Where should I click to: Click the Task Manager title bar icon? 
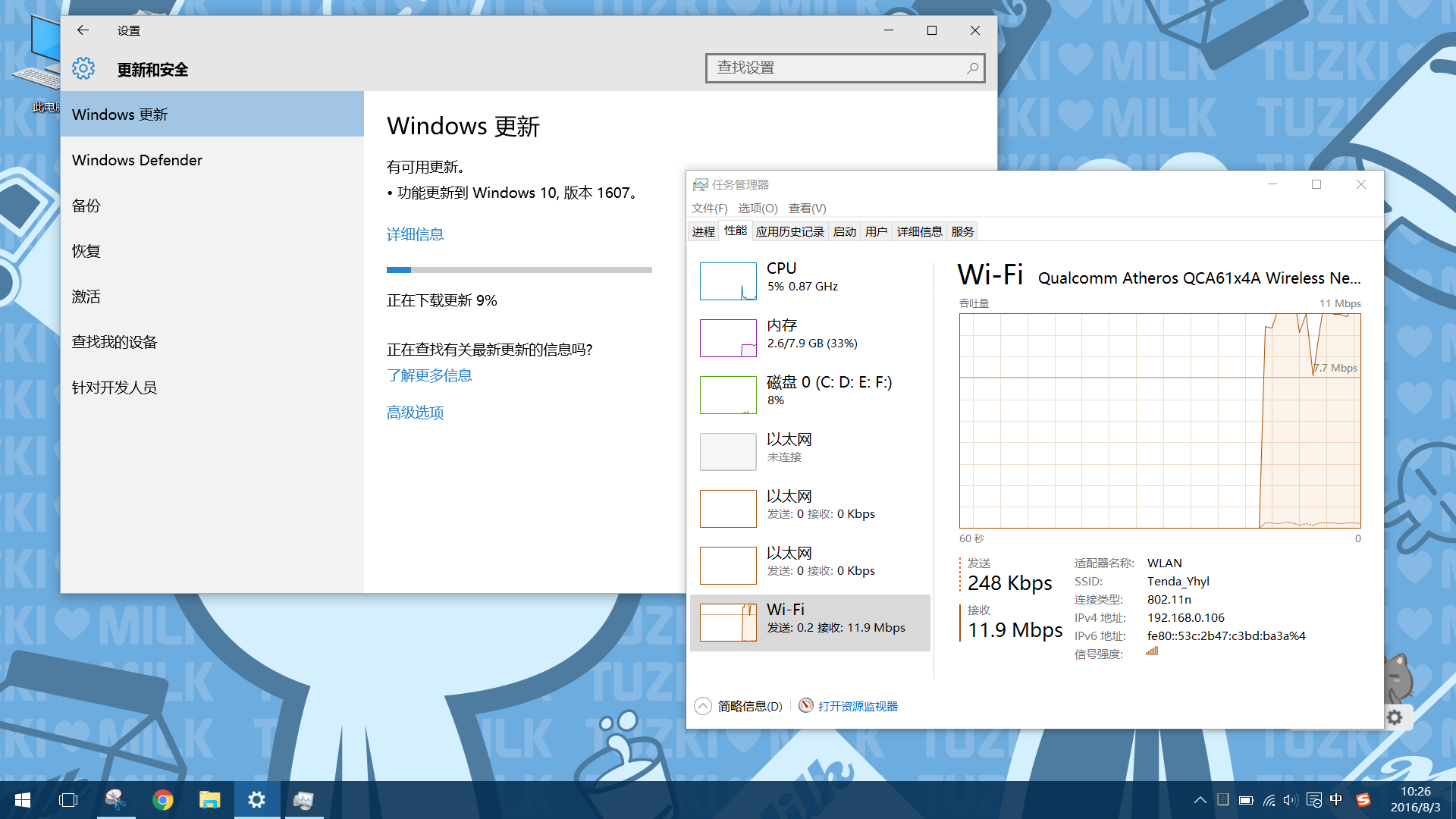pos(700,184)
